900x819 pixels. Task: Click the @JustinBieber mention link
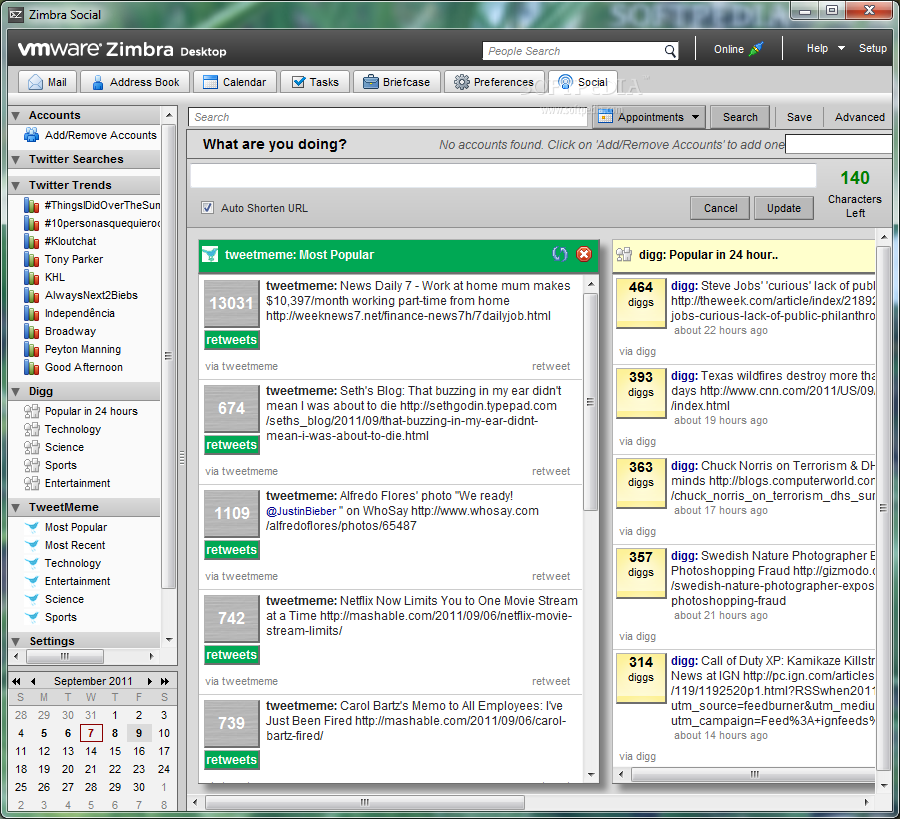pyautogui.click(x=301, y=511)
